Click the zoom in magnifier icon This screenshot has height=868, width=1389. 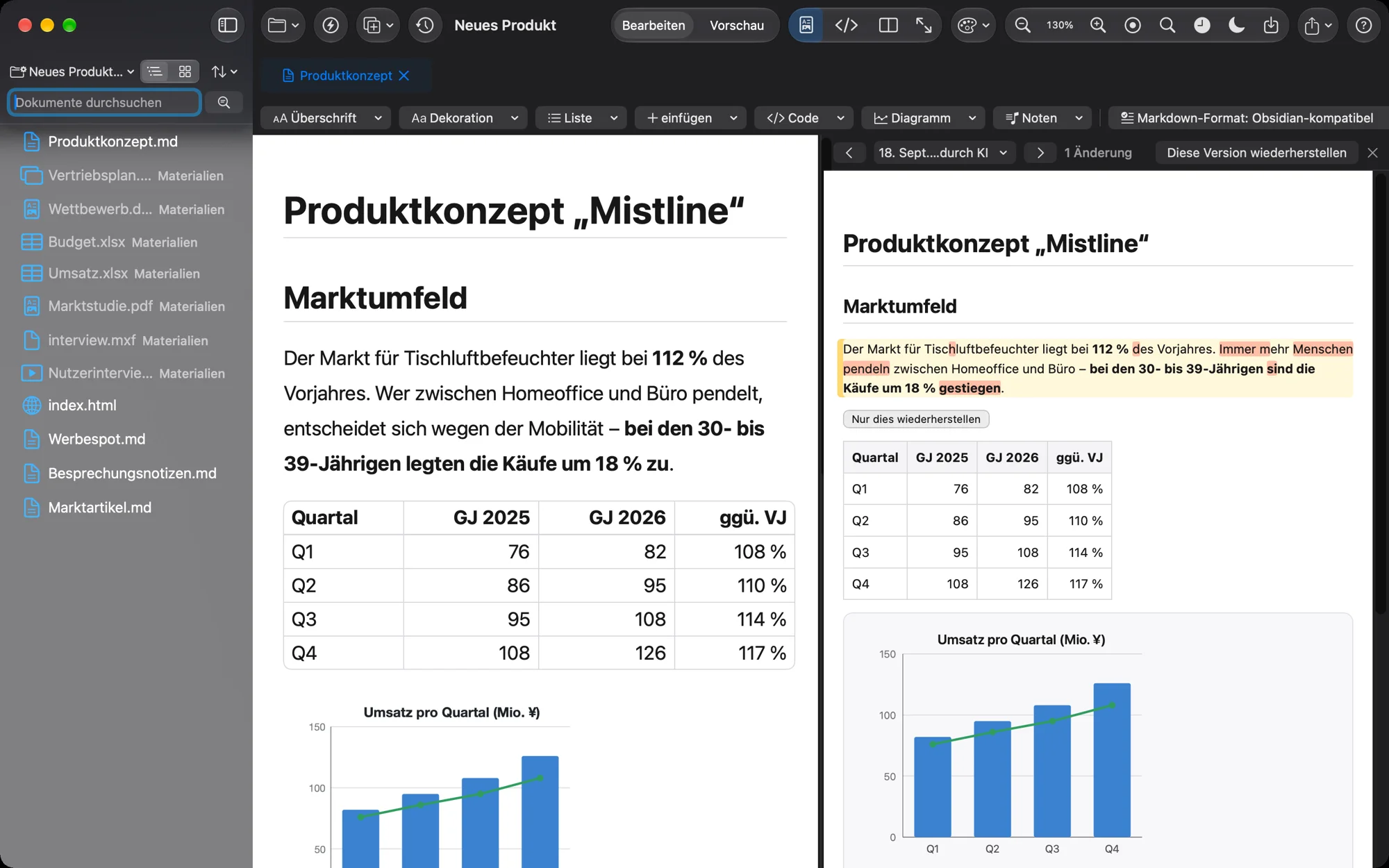pyautogui.click(x=1097, y=26)
